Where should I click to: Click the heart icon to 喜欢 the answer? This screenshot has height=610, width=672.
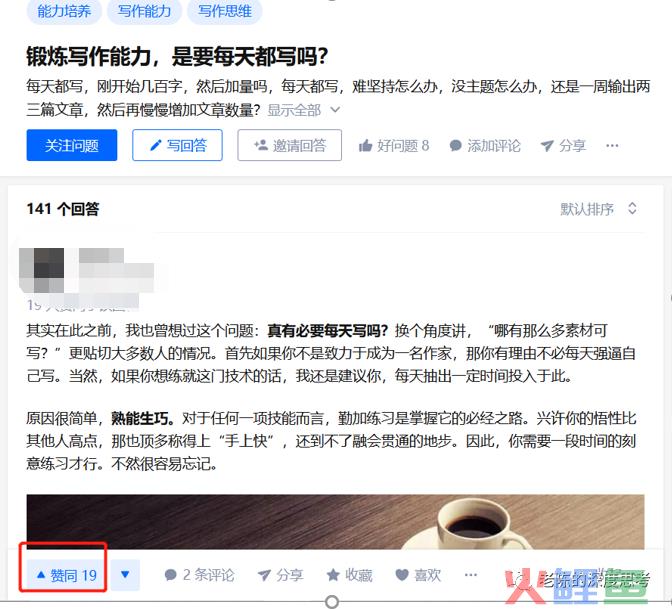(402, 574)
